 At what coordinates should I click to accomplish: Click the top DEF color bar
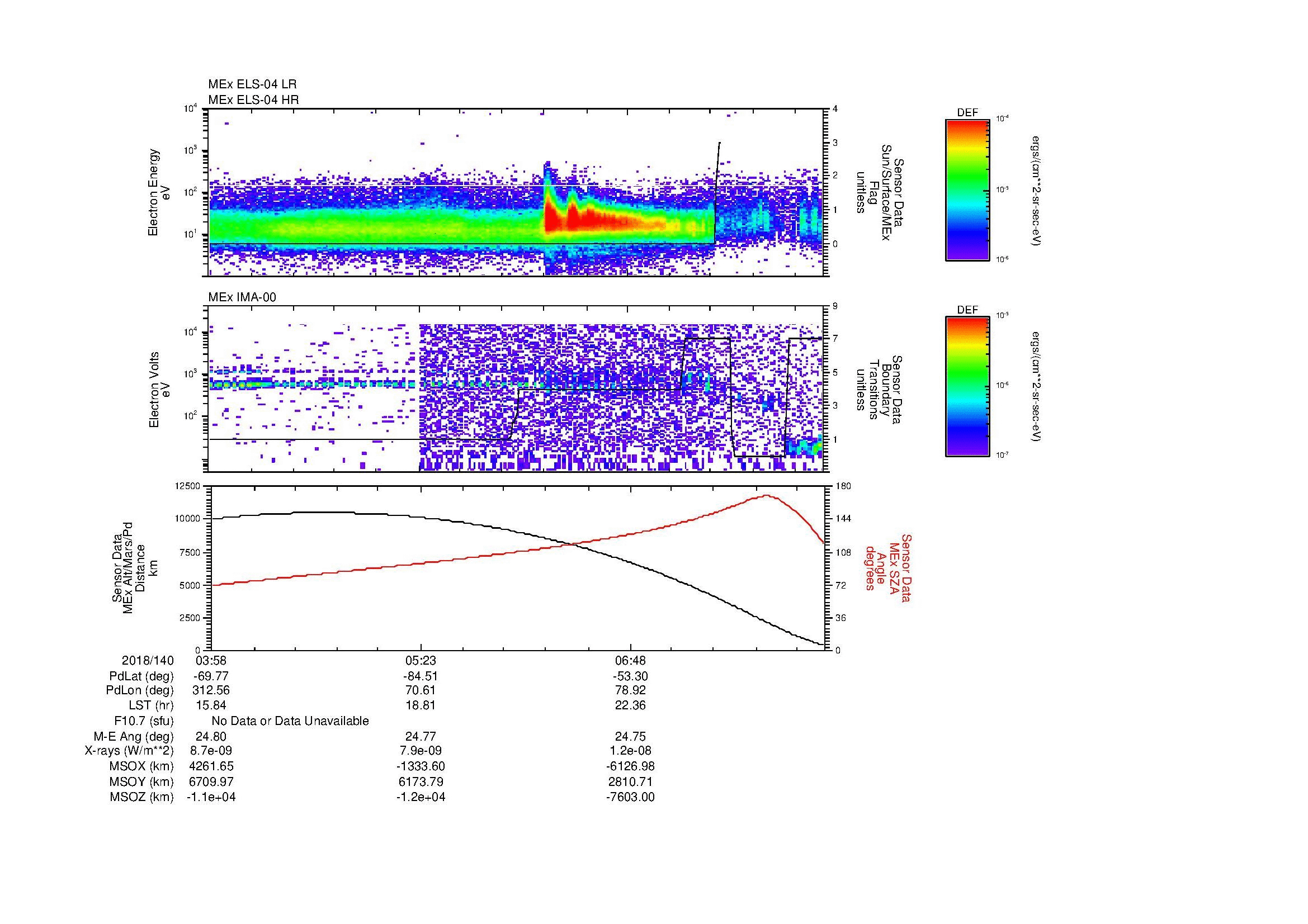pyautogui.click(x=967, y=189)
